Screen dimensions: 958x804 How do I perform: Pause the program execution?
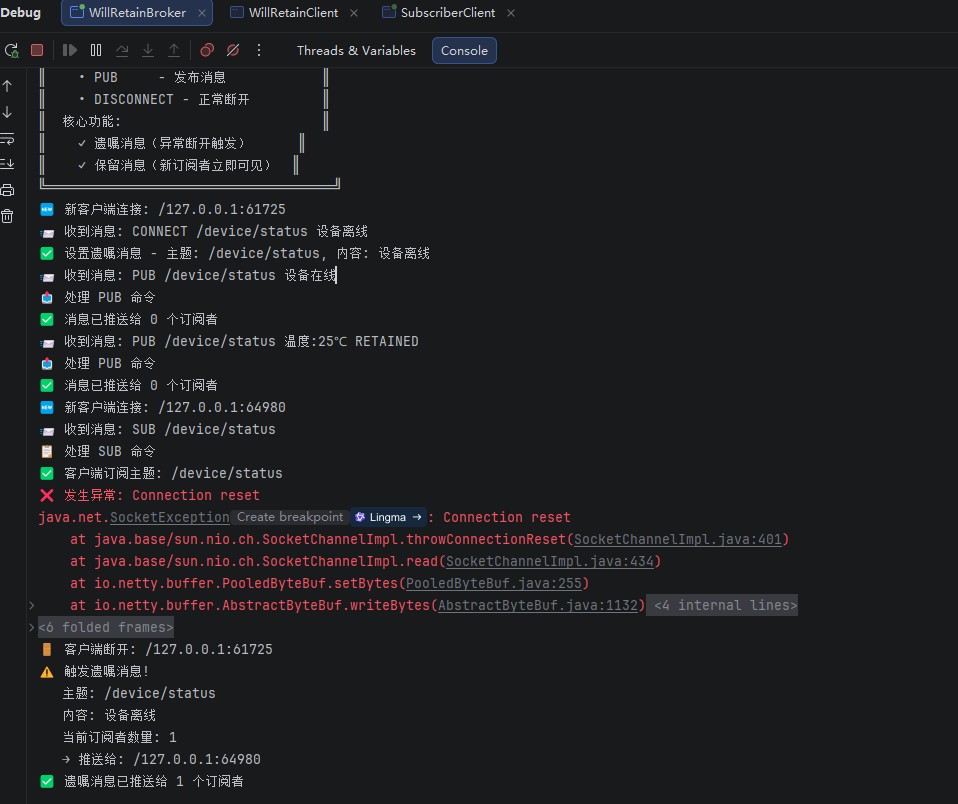[96, 50]
